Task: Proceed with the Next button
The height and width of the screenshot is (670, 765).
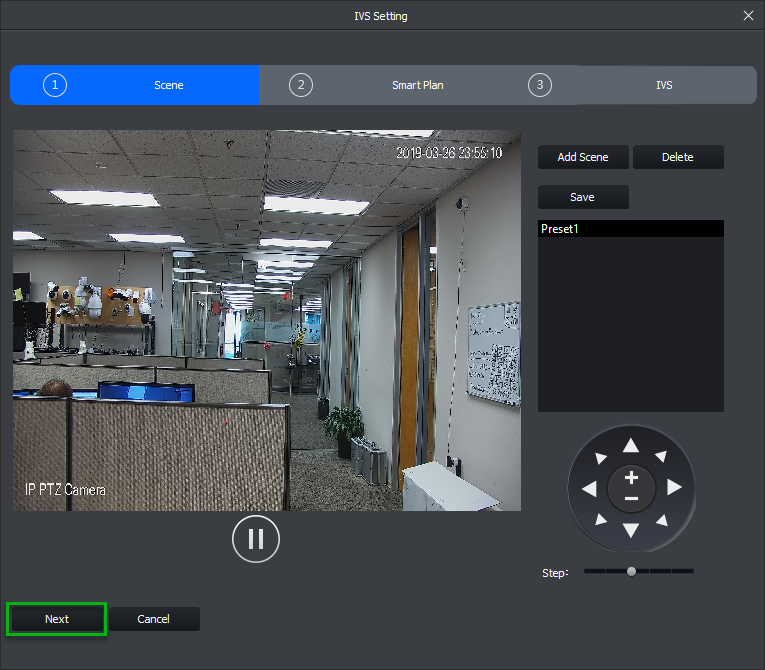Action: (57, 619)
